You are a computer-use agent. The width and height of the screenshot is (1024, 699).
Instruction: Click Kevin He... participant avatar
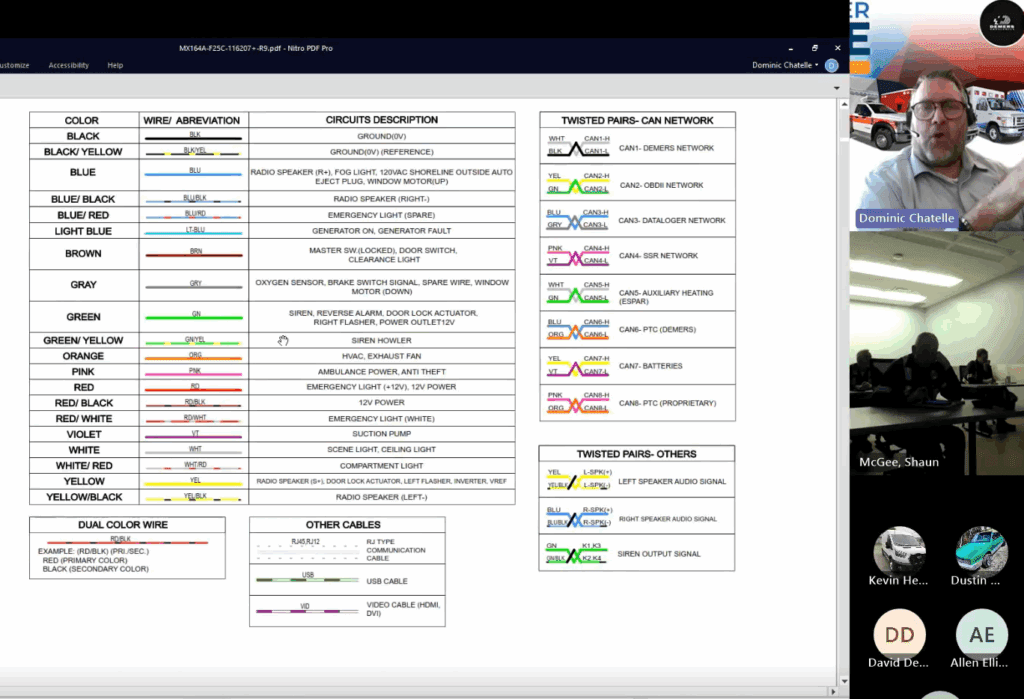coord(899,552)
